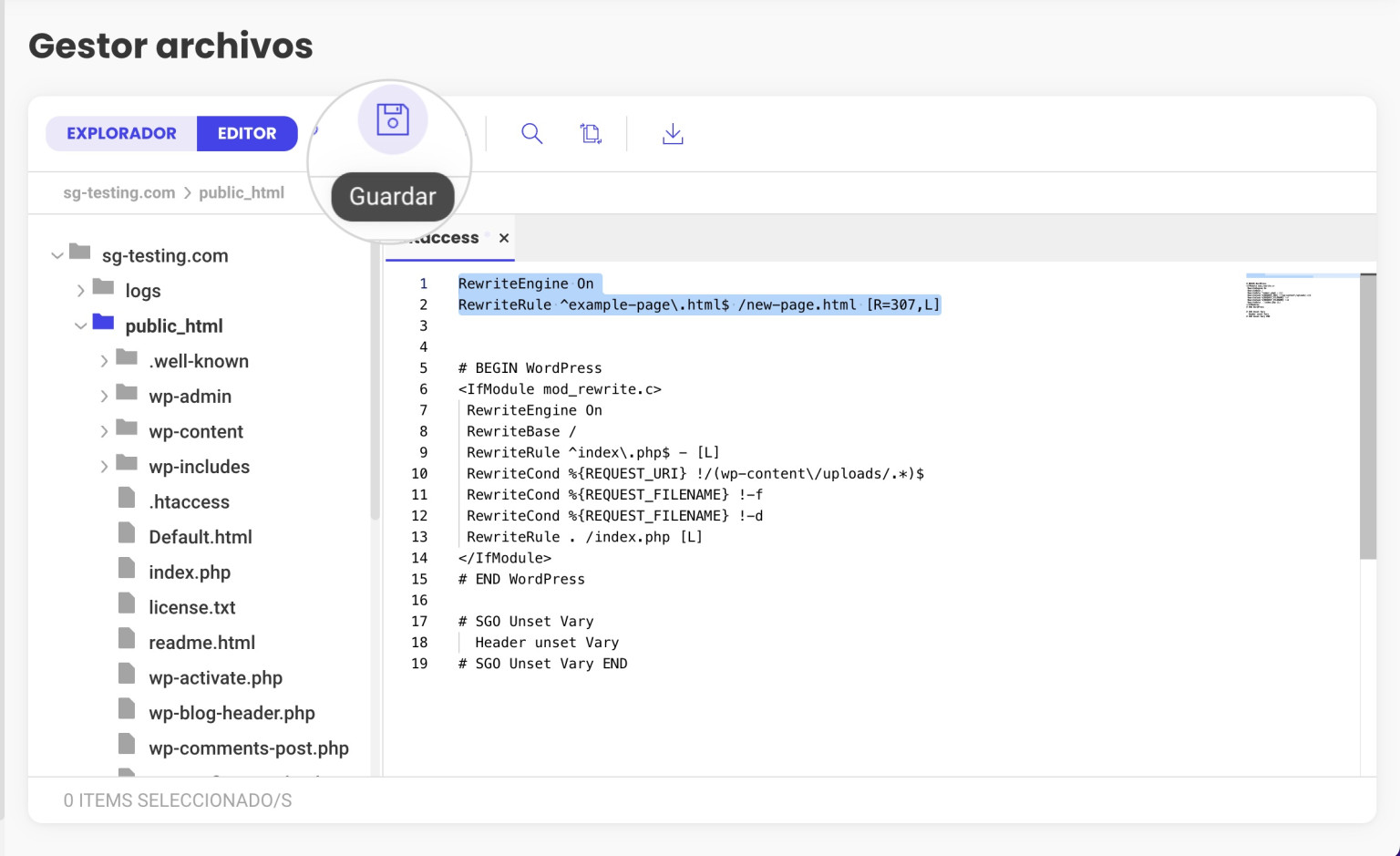Screen dimensions: 1400x856
Task: Click the file icon beside Default.html
Action: click(127, 534)
